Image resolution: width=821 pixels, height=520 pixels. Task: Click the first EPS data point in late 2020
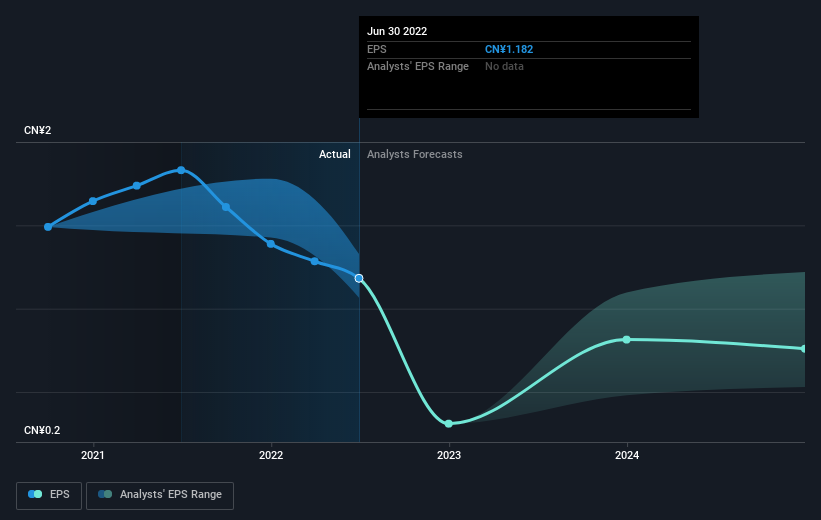(48, 227)
